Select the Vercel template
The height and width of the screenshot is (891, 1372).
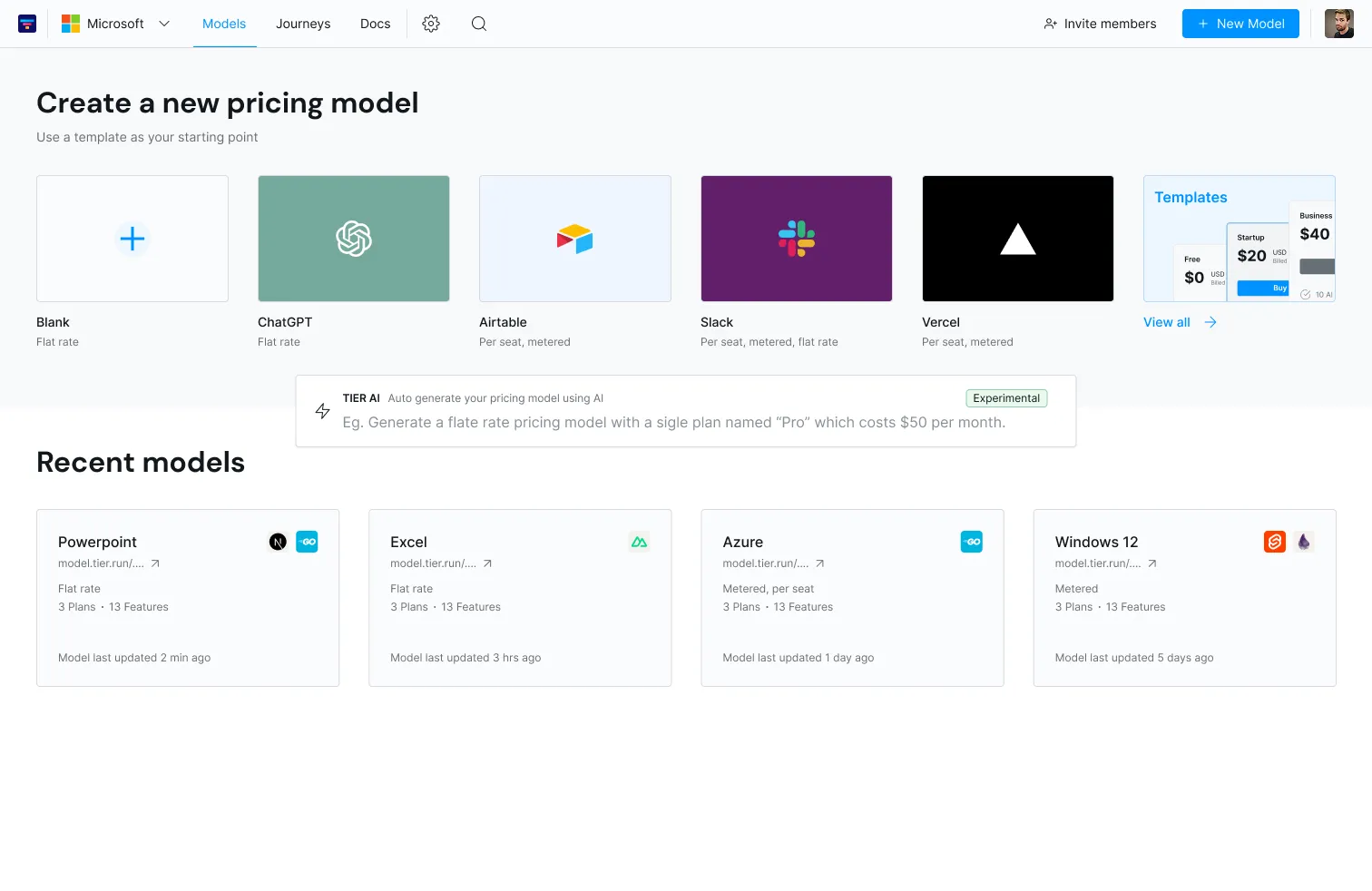(x=1017, y=238)
